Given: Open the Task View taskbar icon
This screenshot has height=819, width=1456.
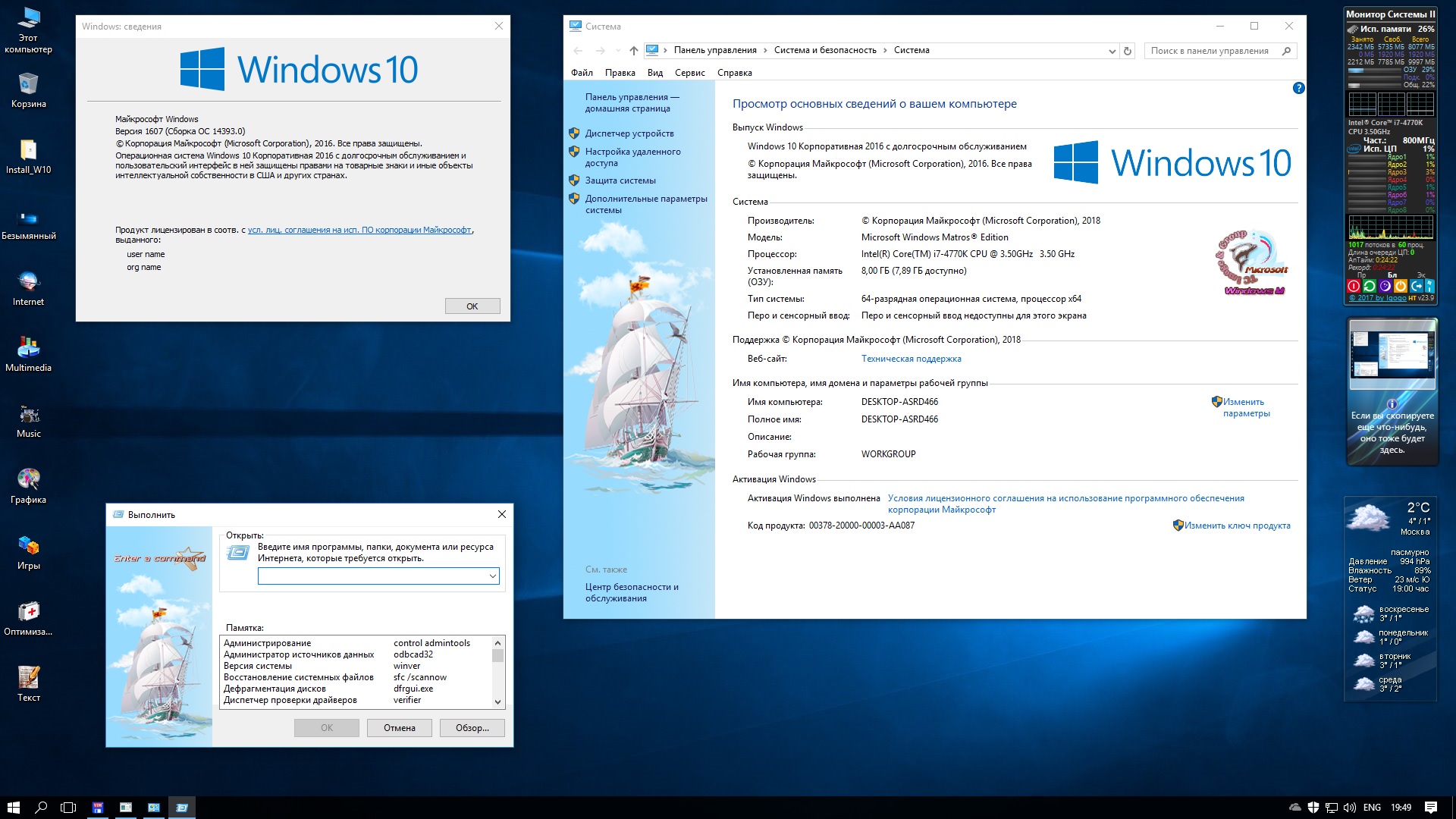Looking at the screenshot, I should point(68,808).
